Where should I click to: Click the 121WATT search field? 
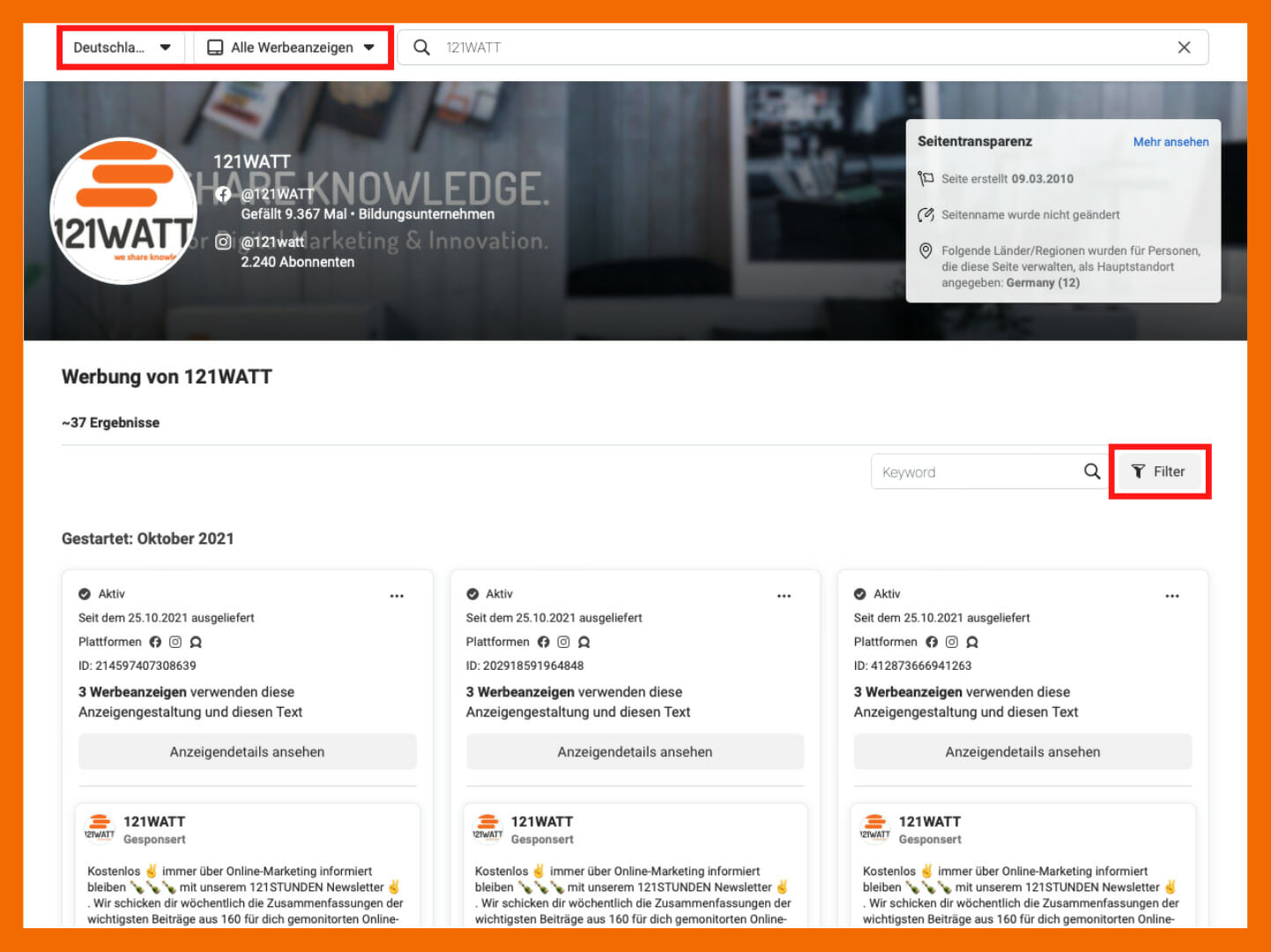(802, 48)
